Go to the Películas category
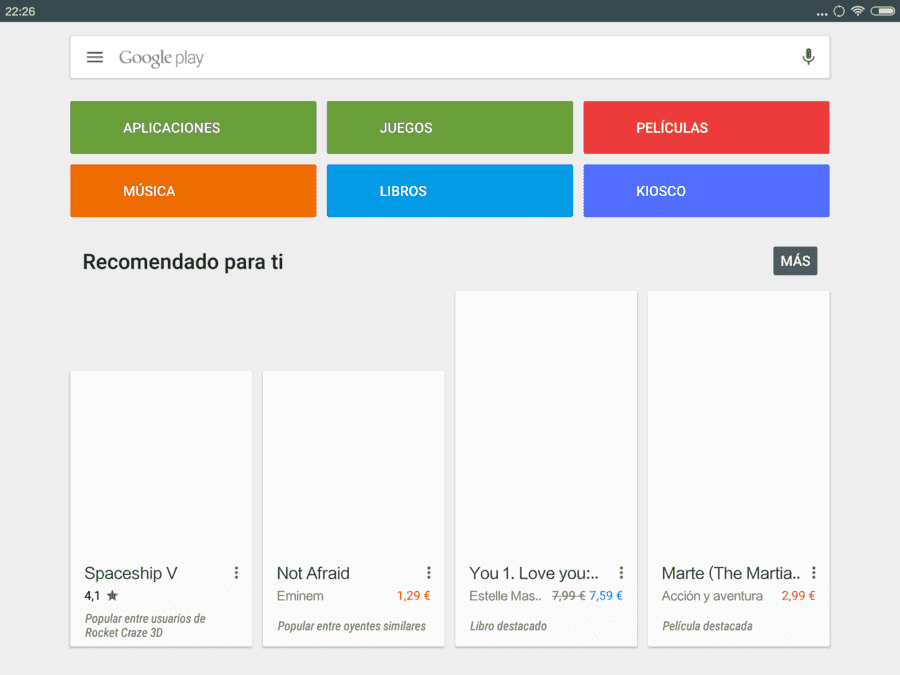The image size is (900, 675). pos(707,127)
